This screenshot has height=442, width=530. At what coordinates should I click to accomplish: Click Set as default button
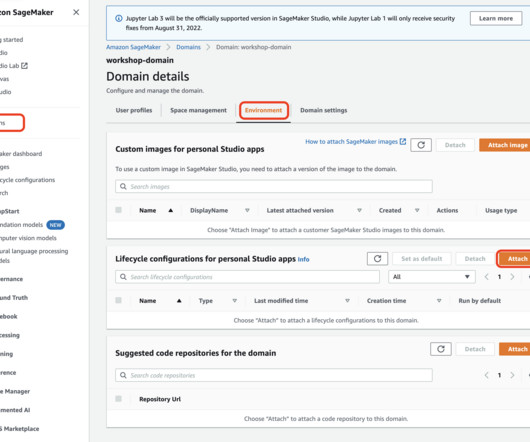tap(421, 259)
